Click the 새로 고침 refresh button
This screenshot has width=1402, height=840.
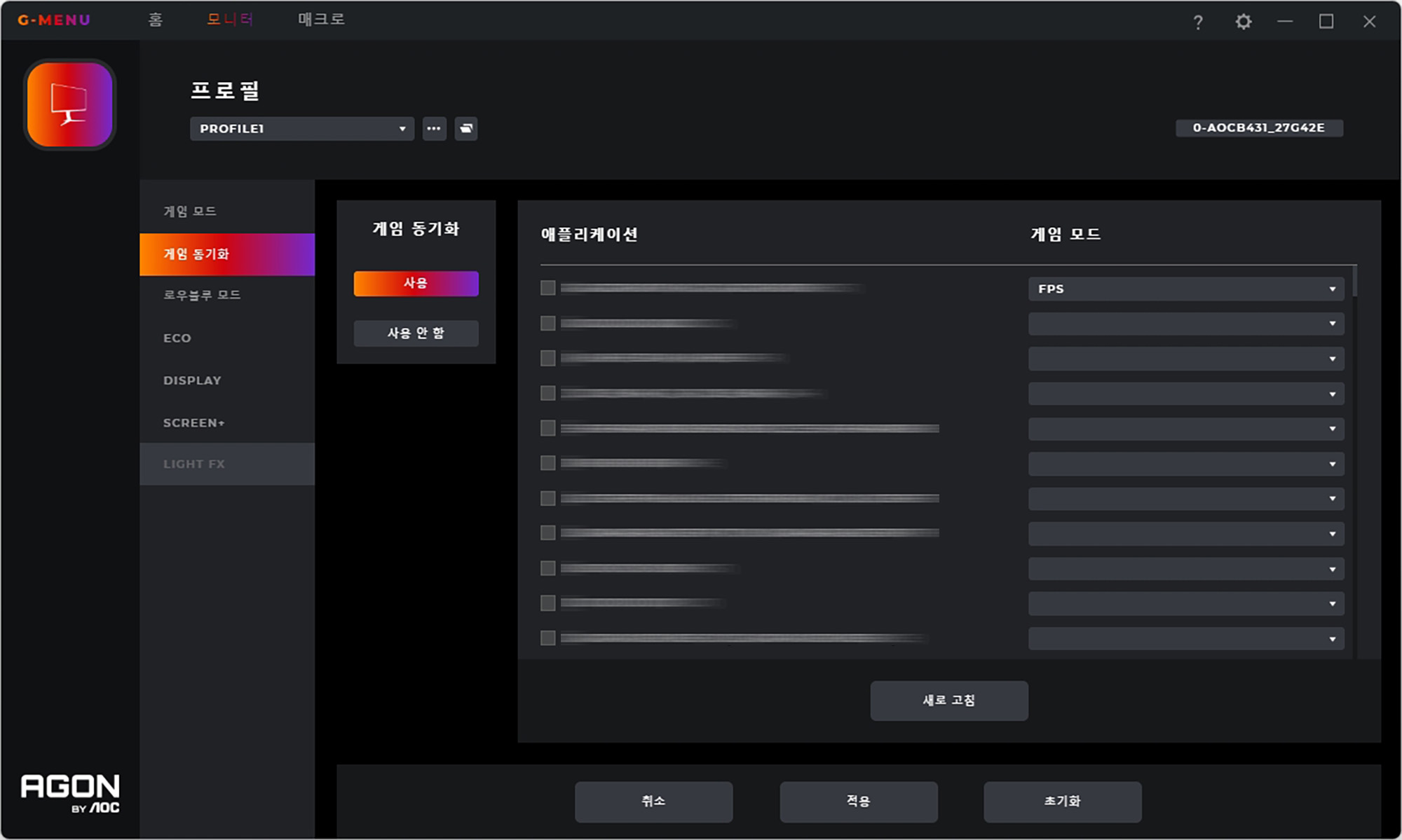[948, 700]
